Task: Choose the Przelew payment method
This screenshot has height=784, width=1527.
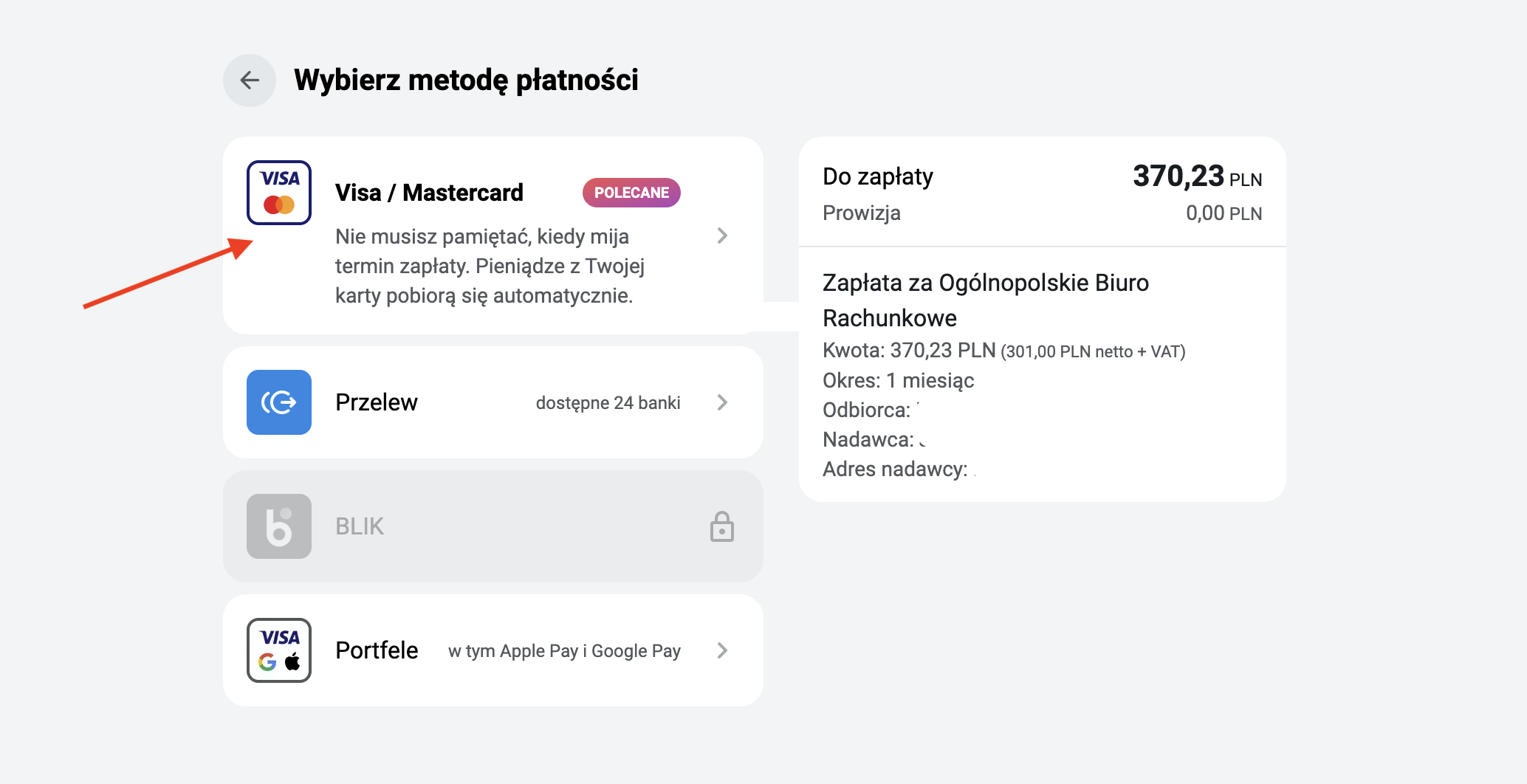Action: (x=377, y=402)
